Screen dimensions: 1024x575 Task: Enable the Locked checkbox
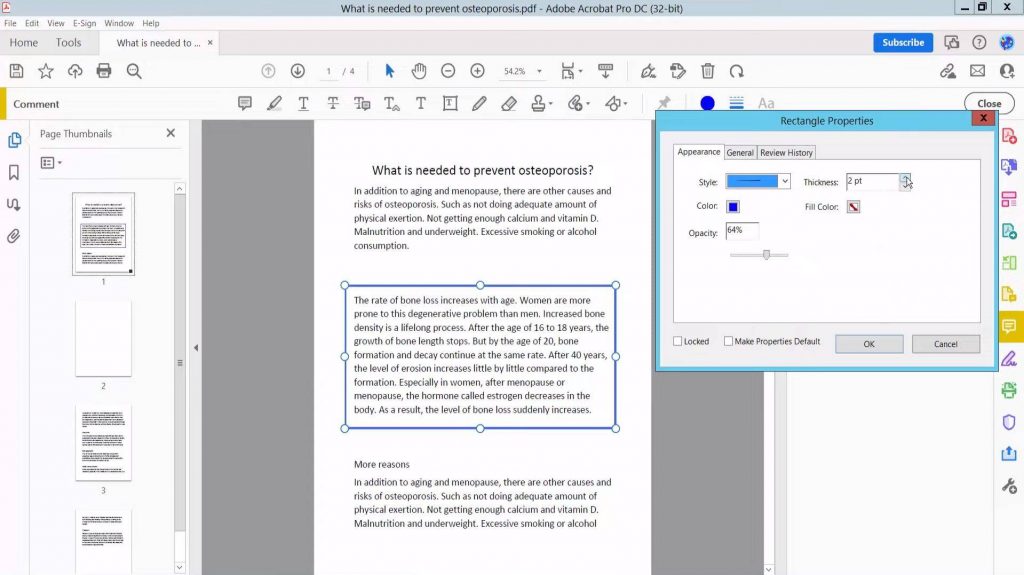(x=678, y=341)
